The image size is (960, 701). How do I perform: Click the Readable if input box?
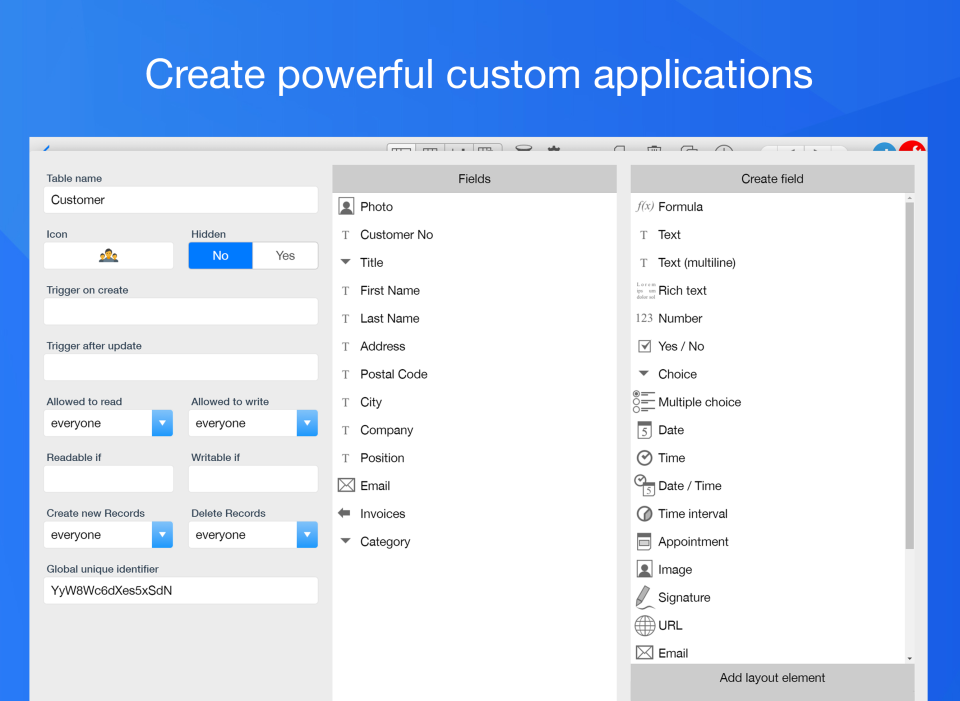point(108,479)
